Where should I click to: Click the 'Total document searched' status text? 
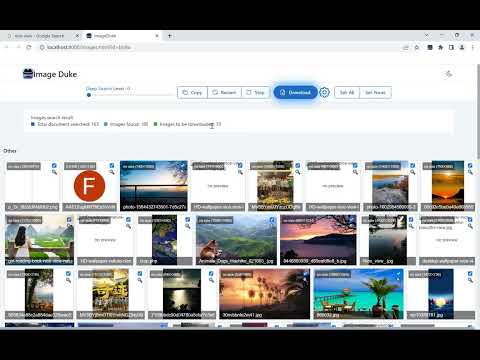(x=68, y=124)
